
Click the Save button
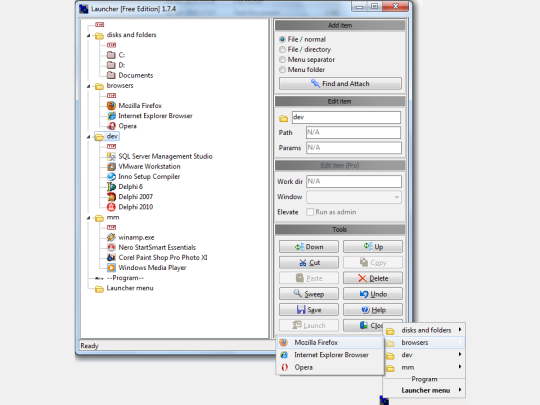pos(309,310)
